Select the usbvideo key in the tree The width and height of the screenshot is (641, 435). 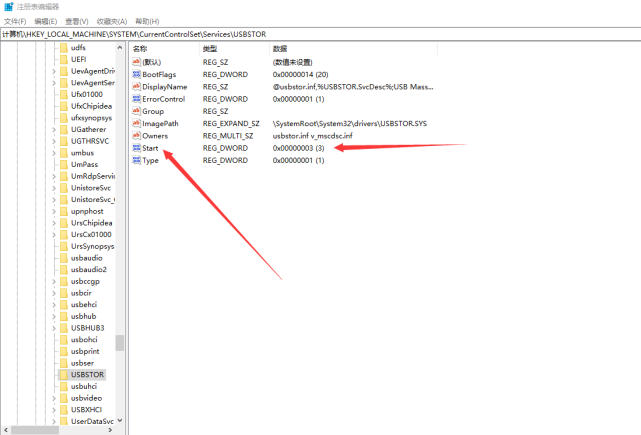(87, 398)
